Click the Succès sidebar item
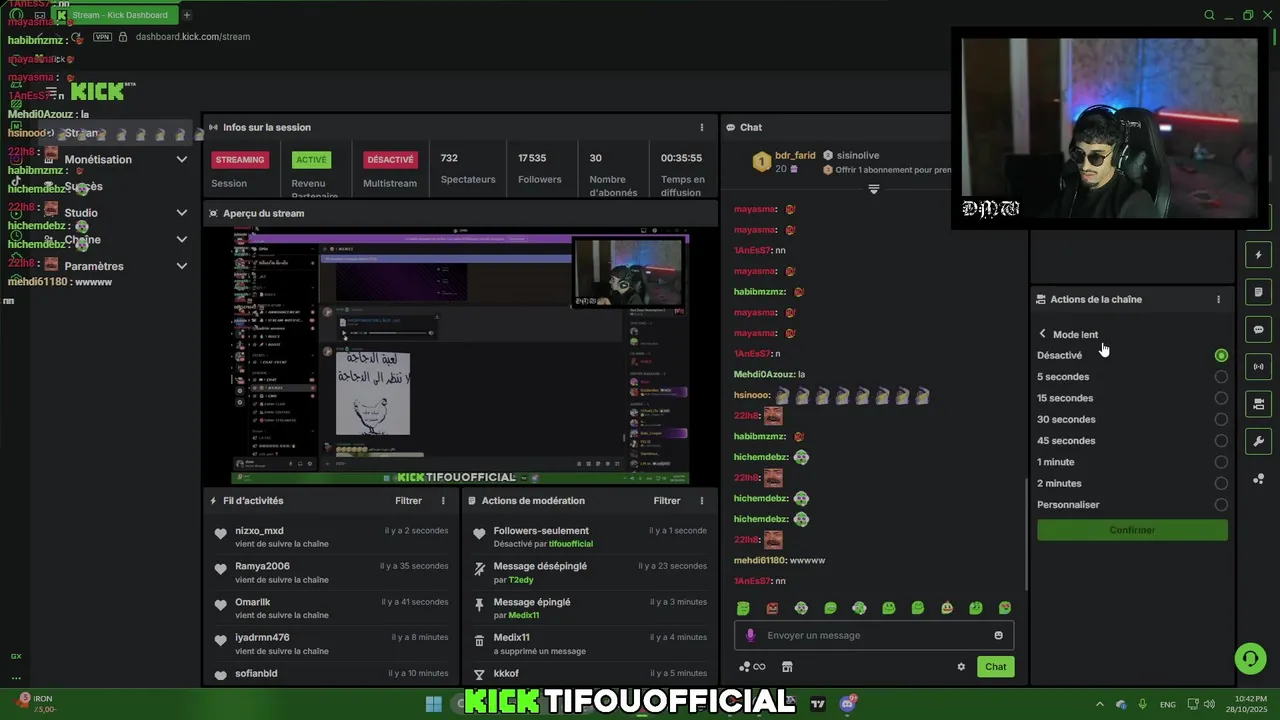This screenshot has width=1280, height=720. 83,186
